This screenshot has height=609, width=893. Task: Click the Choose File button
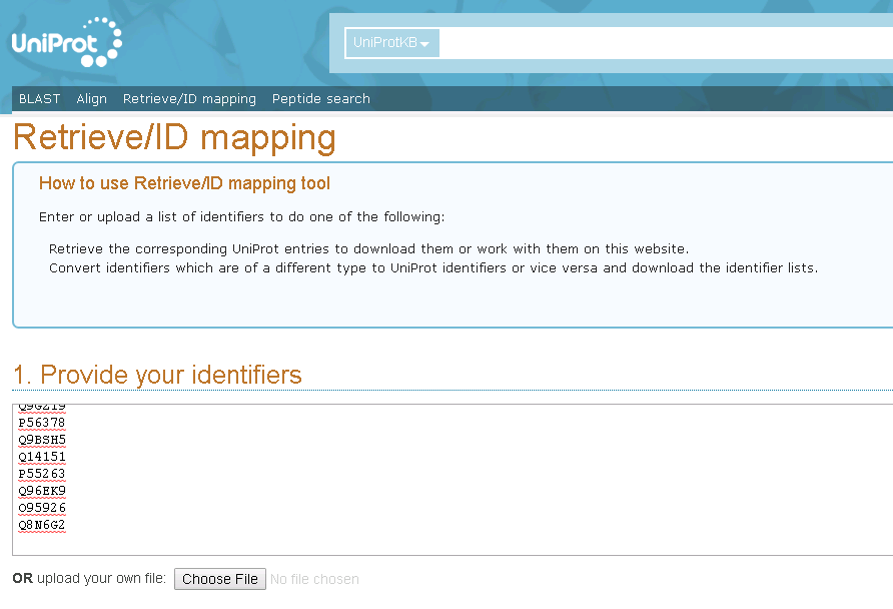tap(220, 579)
